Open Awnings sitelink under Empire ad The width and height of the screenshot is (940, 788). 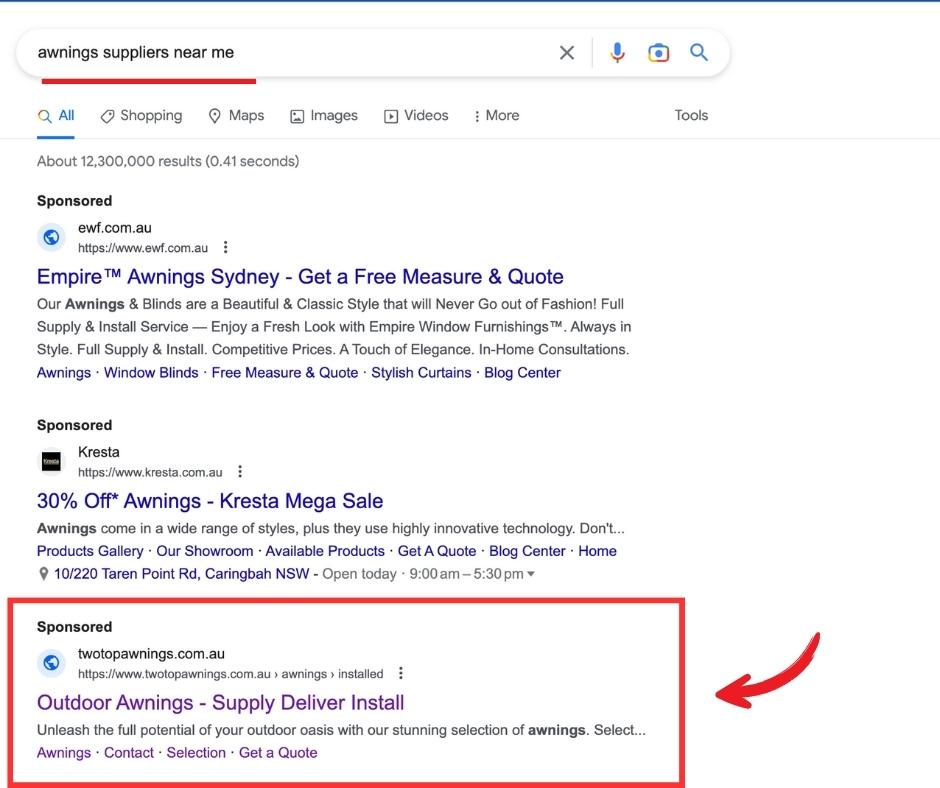tap(64, 372)
